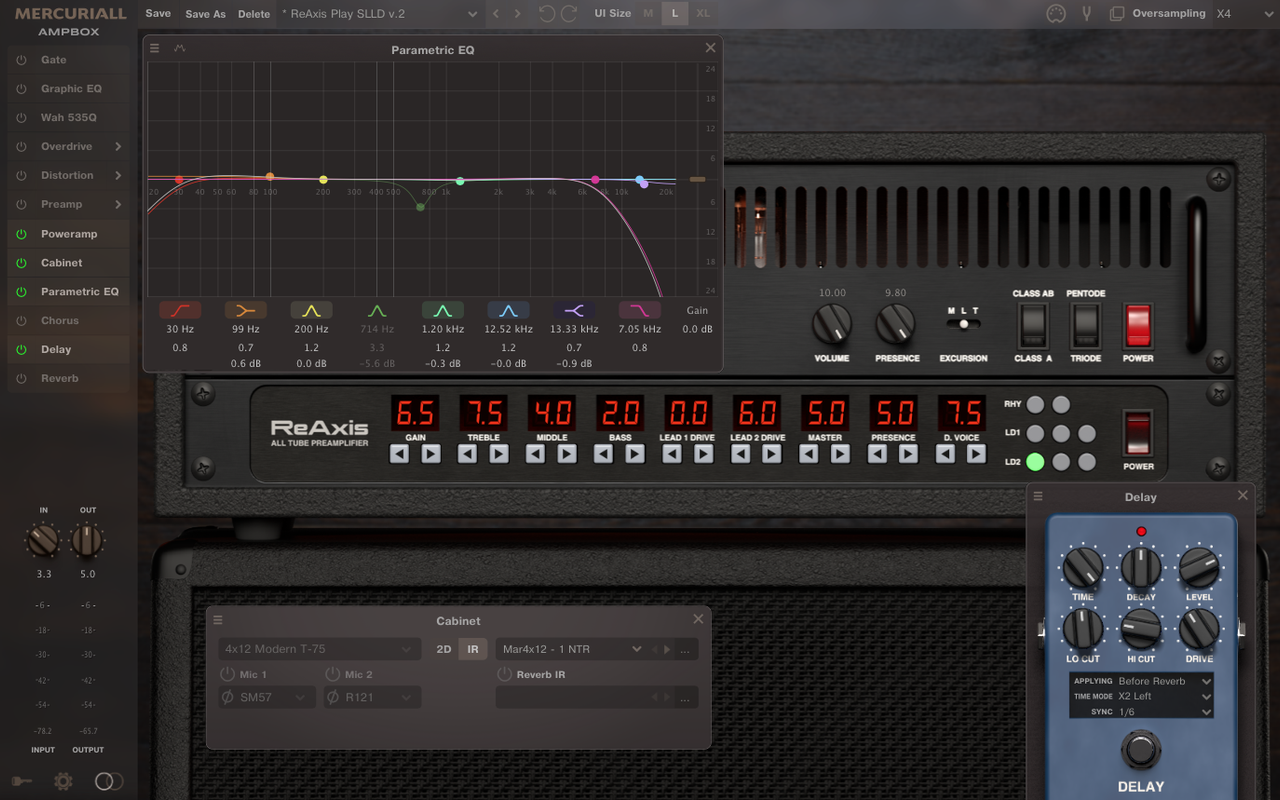1280x800 pixels.
Task: Click the Delay pedal TIME knob
Action: point(1083,568)
